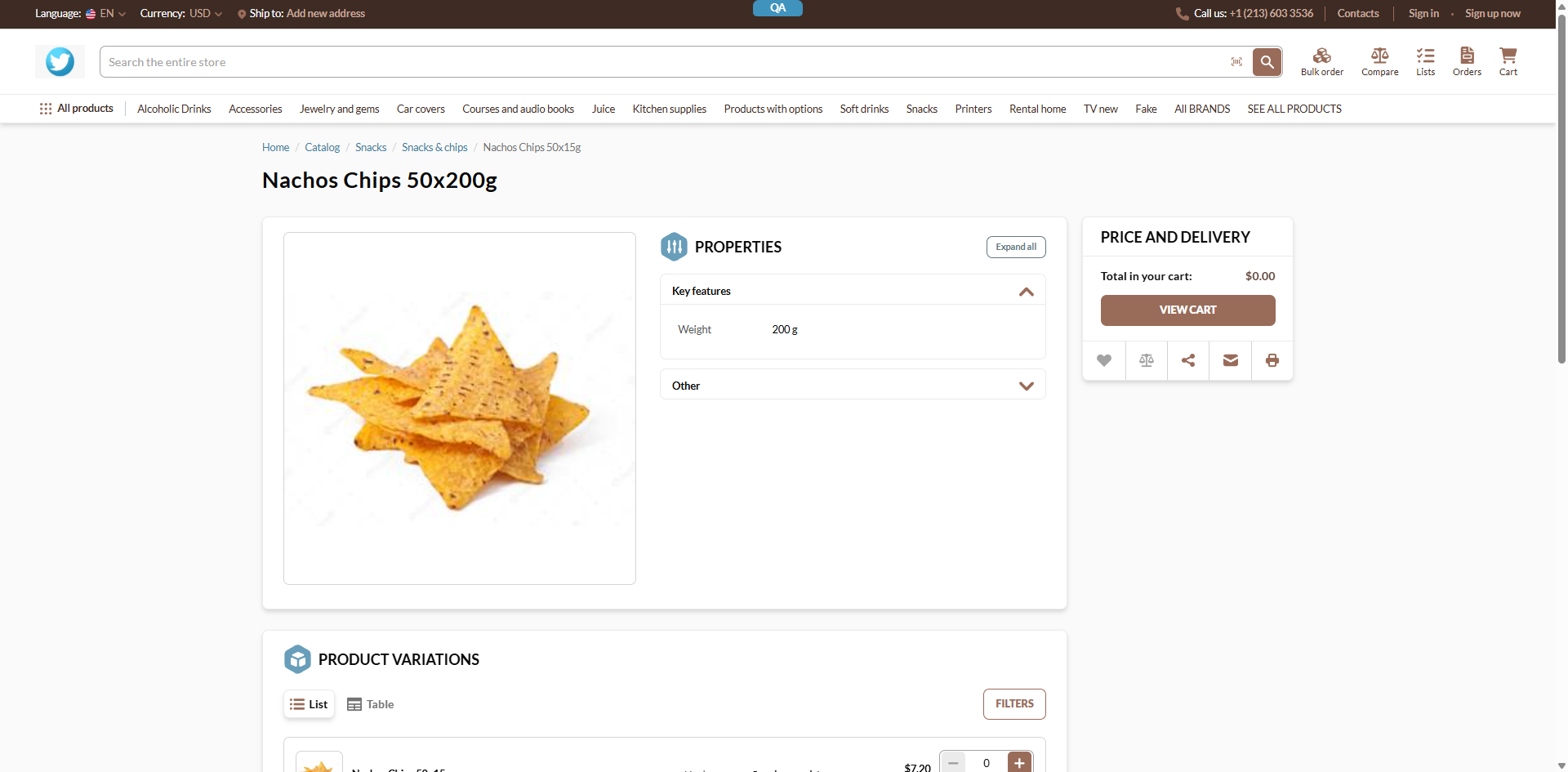The width and height of the screenshot is (1568, 772).
Task: Switch variations to List view
Action: pos(309,704)
